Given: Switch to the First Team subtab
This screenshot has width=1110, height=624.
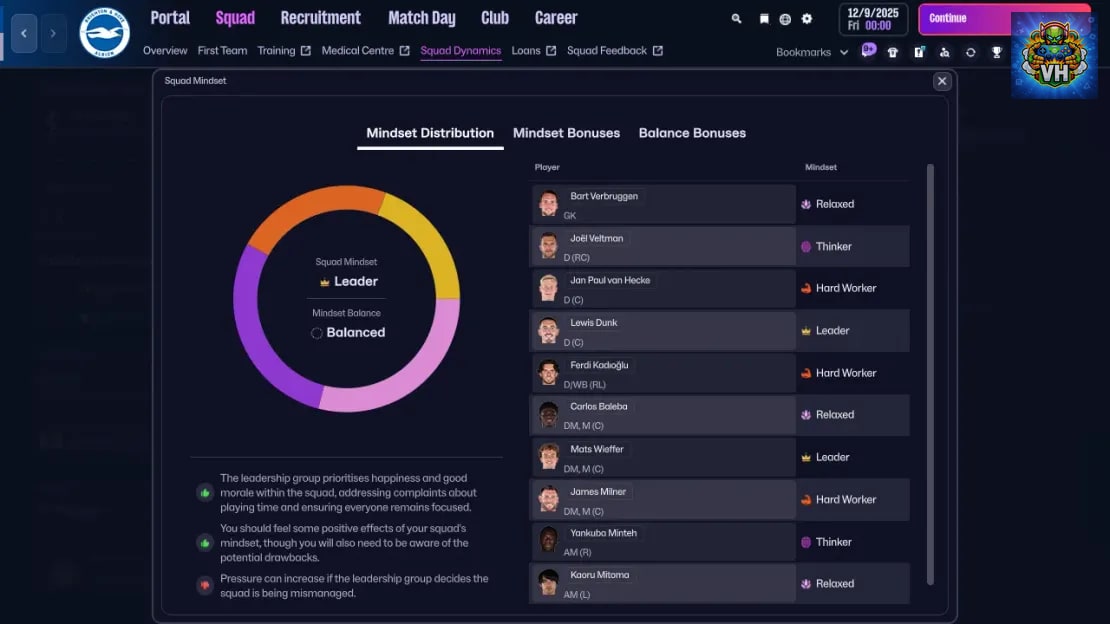Looking at the screenshot, I should (x=222, y=51).
